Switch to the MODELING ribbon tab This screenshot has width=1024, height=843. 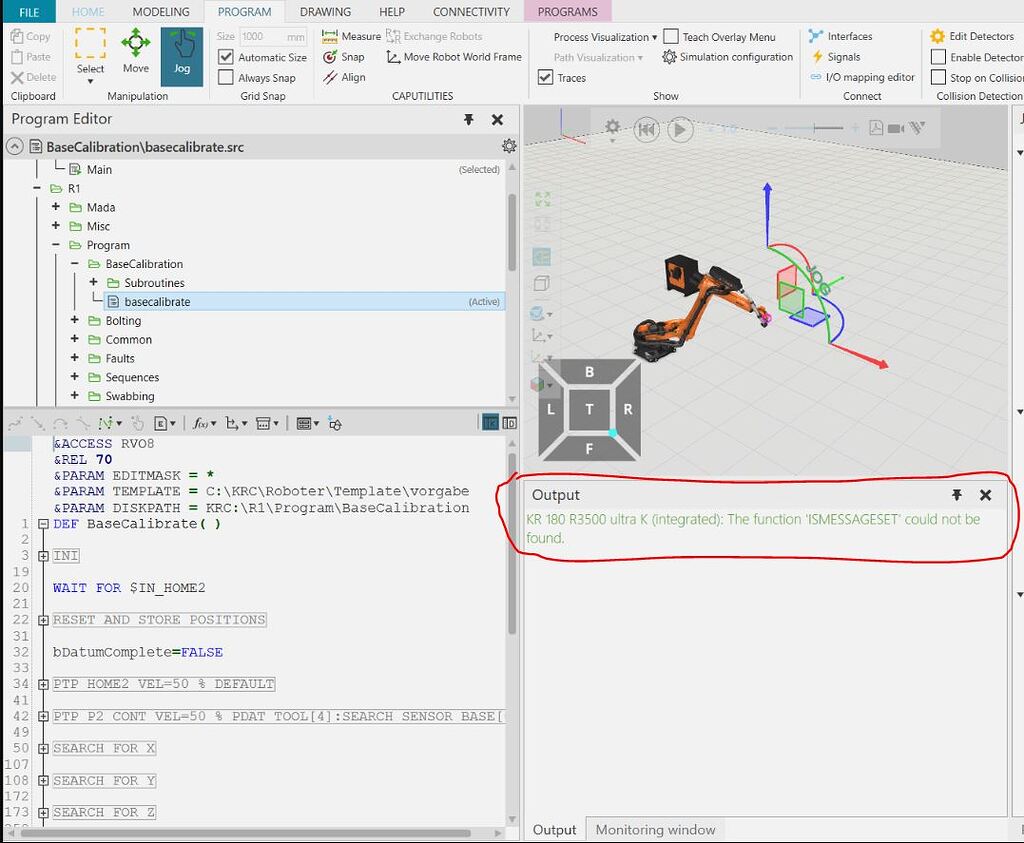[160, 12]
